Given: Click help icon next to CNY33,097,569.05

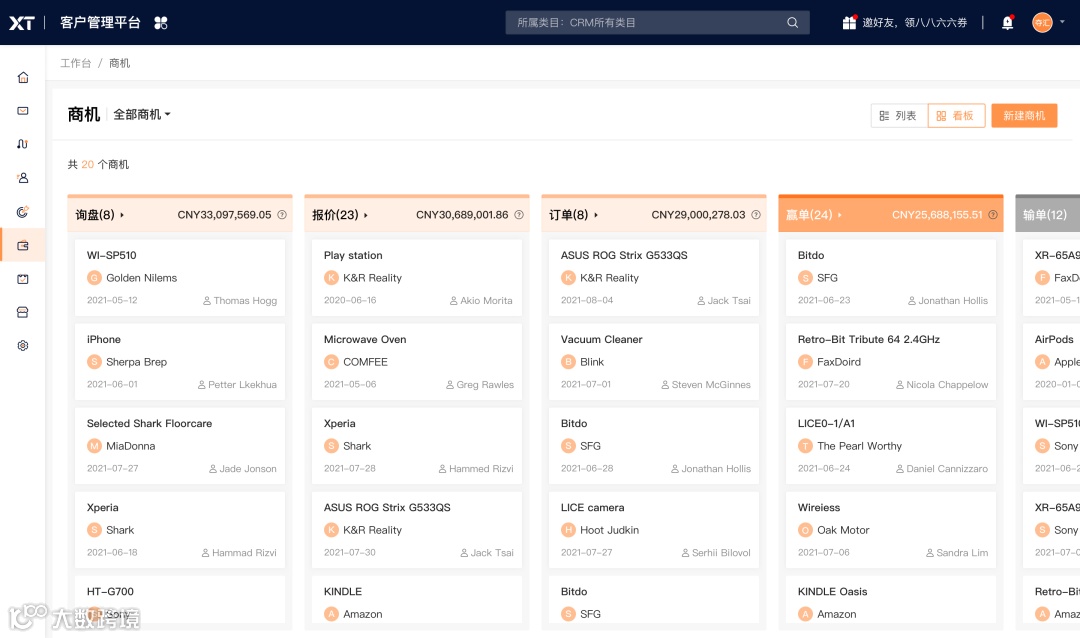Looking at the screenshot, I should tap(282, 215).
